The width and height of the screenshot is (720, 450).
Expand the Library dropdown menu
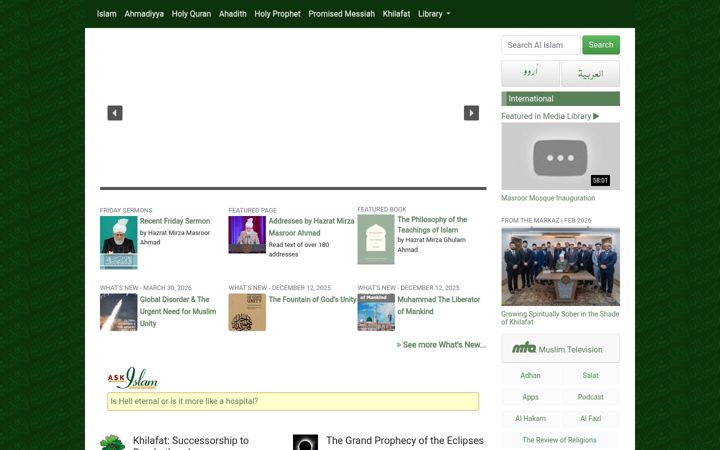(x=434, y=14)
